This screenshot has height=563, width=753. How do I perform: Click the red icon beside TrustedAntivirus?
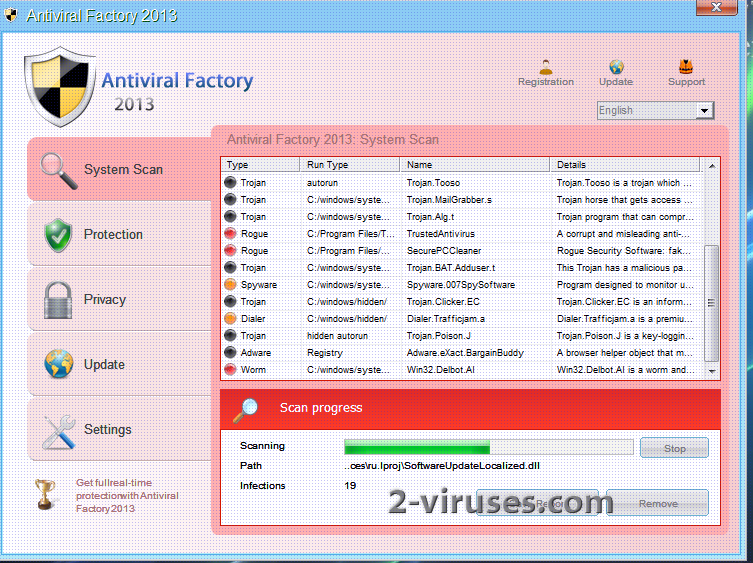231,233
